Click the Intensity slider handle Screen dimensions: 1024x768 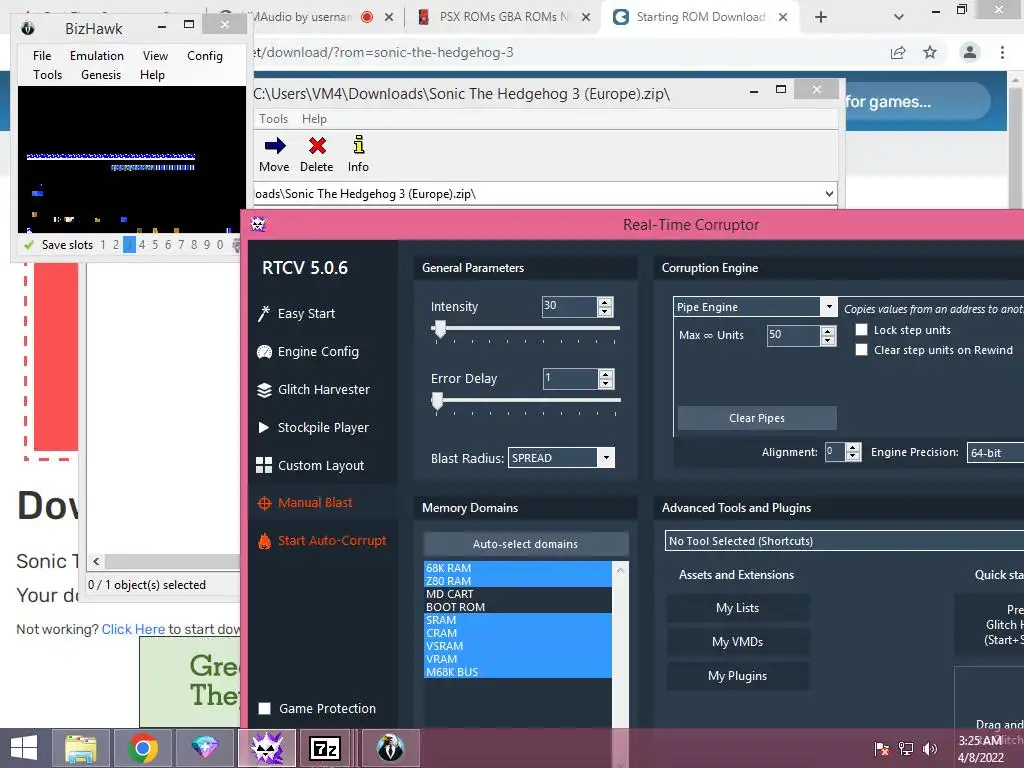pyautogui.click(x=440, y=329)
